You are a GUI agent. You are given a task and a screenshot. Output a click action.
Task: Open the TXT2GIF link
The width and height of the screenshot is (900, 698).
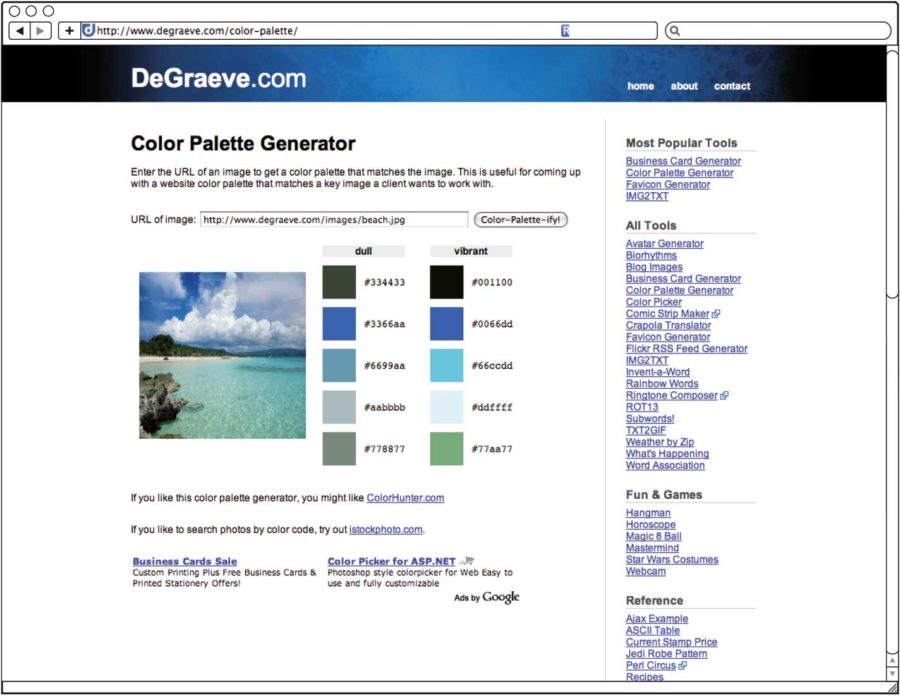(646, 431)
